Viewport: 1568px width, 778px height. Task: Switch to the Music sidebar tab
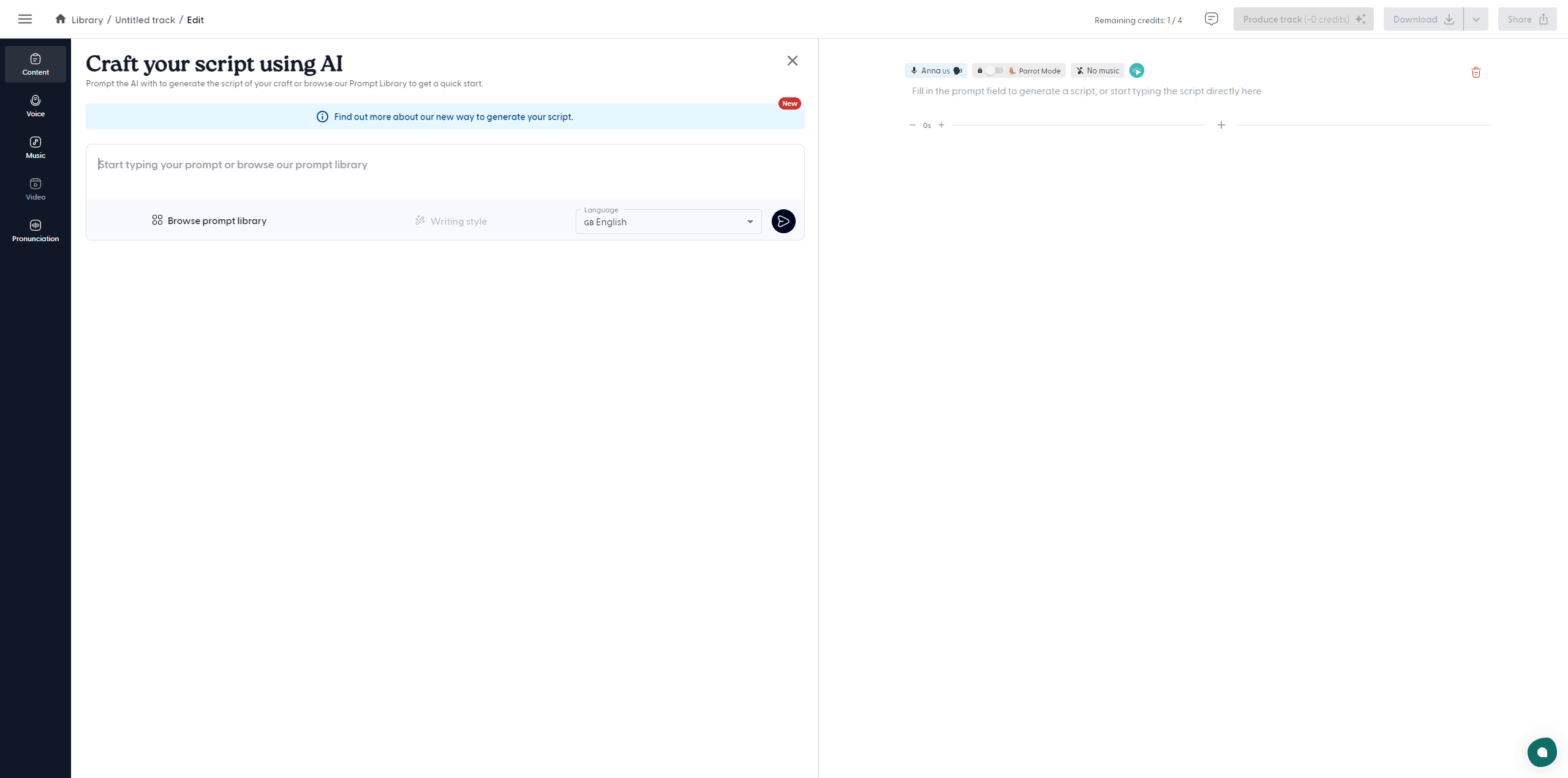coord(36,148)
